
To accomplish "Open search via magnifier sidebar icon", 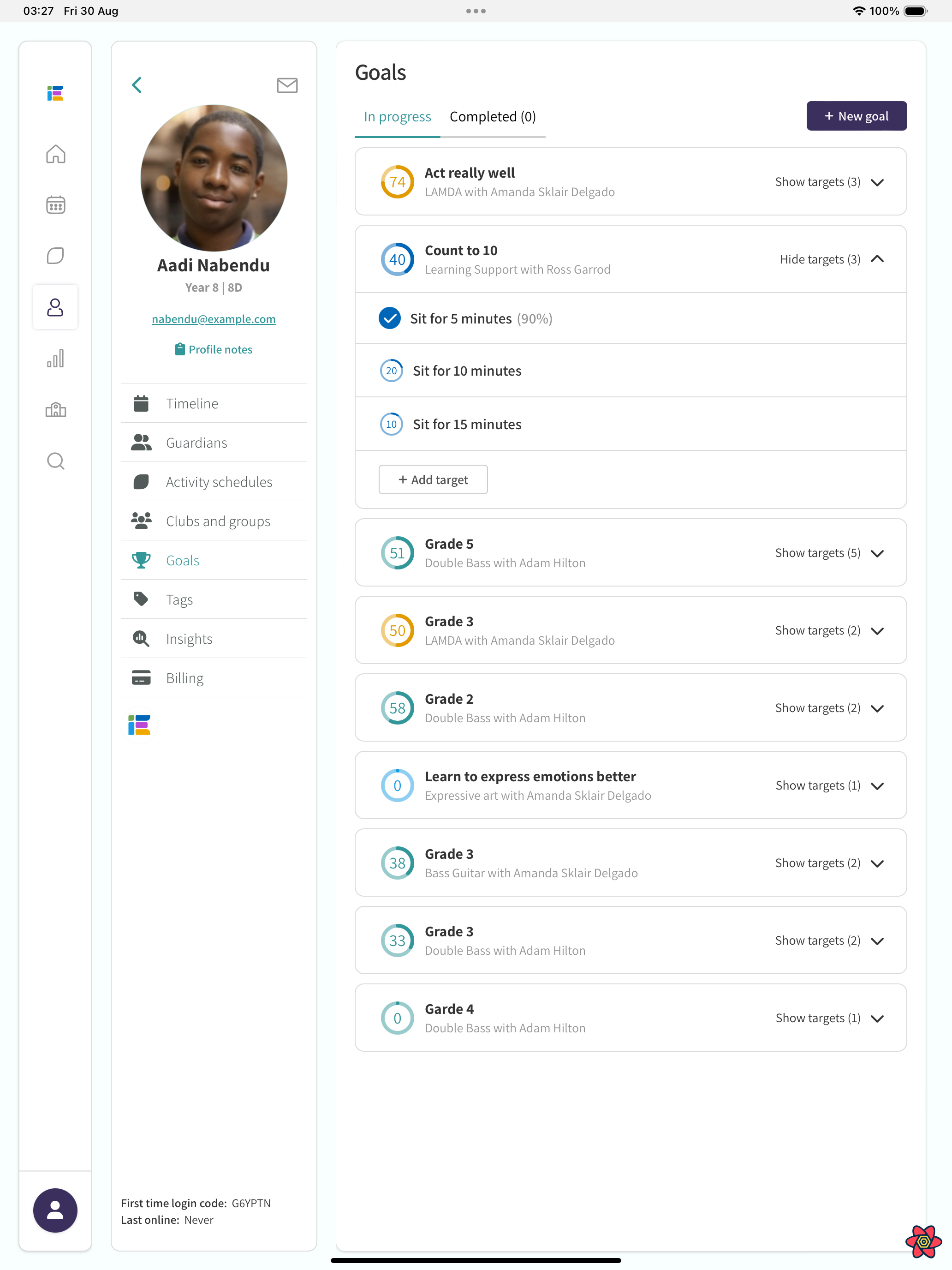I will (x=55, y=461).
